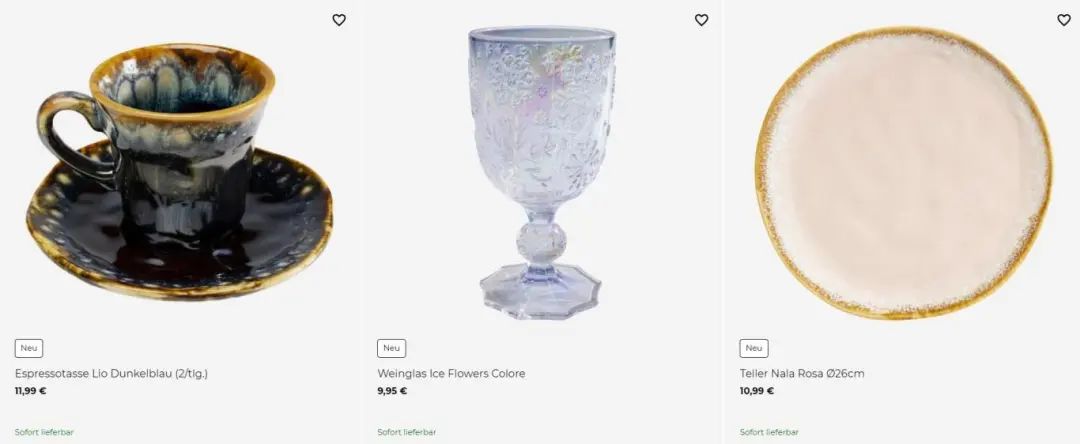Screen dimensions: 1080x444
Task: Follow the Teller Nala Rosa Ø26cm title link
Action: 802,374
